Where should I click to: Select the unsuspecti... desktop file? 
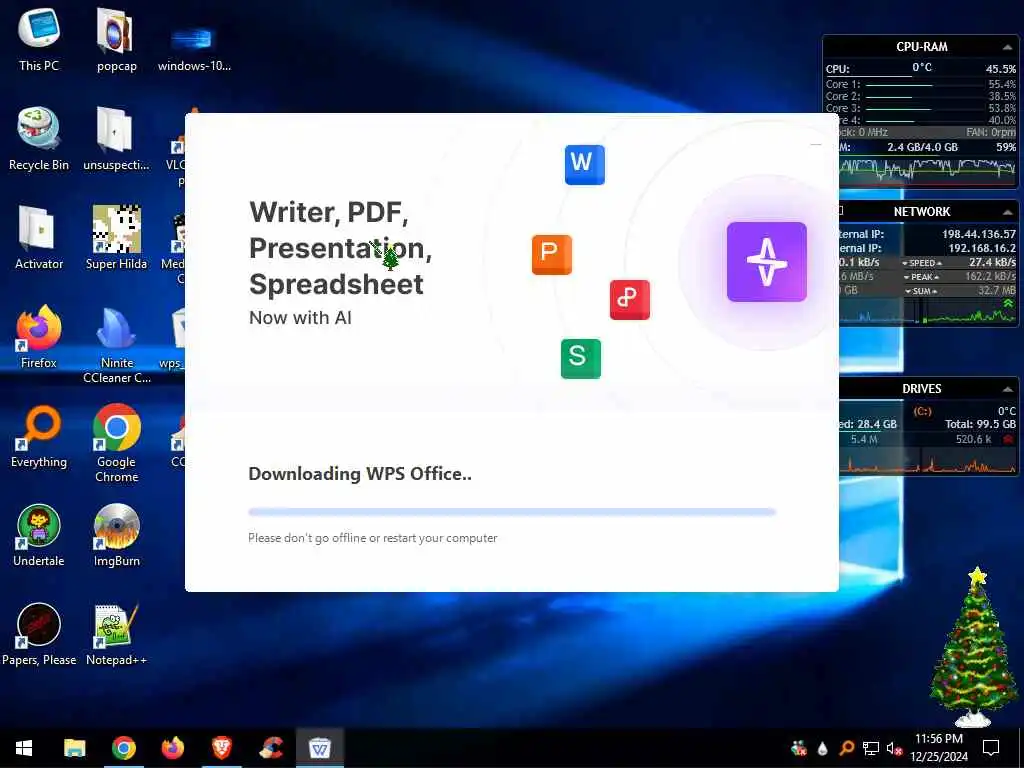pos(116,138)
